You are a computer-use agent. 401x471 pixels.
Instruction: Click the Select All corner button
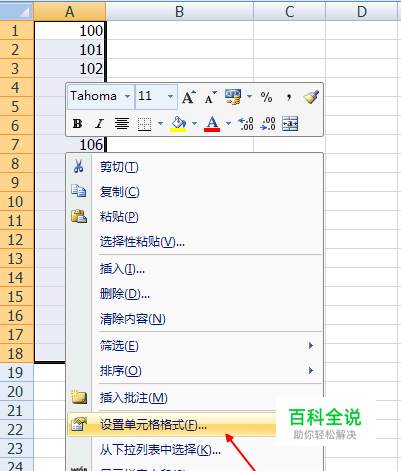pos(17,12)
